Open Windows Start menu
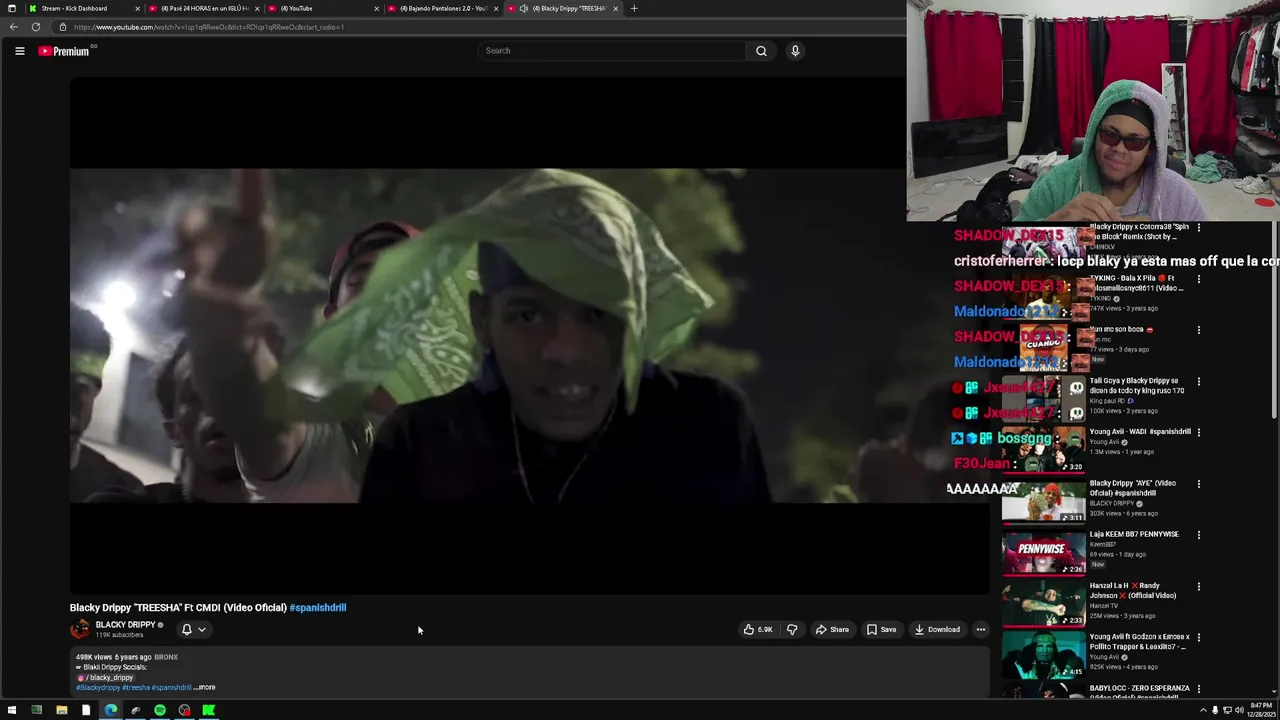1280x720 pixels. (11, 711)
